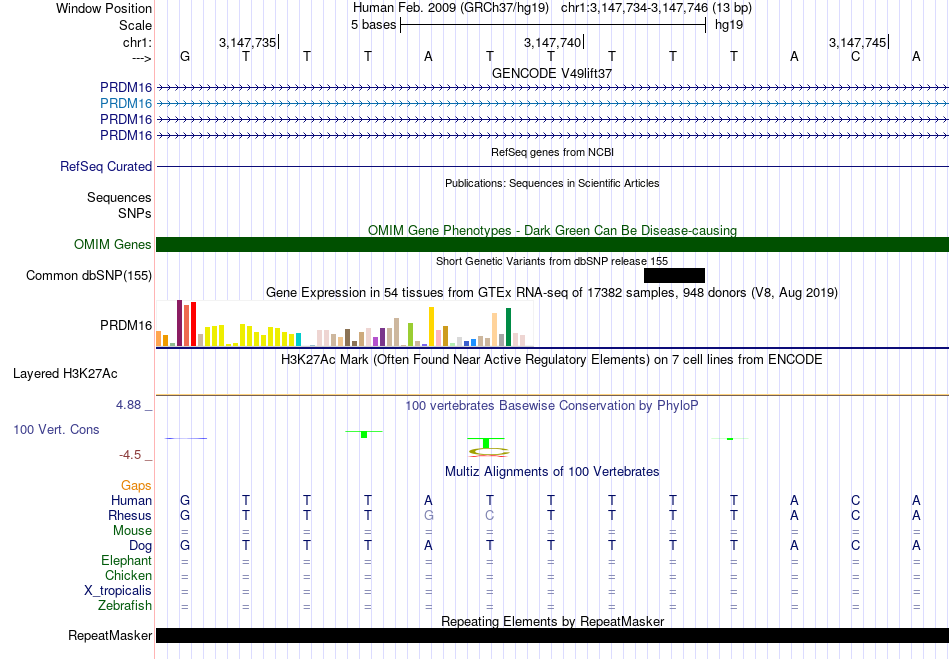The image size is (950, 659).
Task: Click the Window Position track label
Action: [x=104, y=8]
